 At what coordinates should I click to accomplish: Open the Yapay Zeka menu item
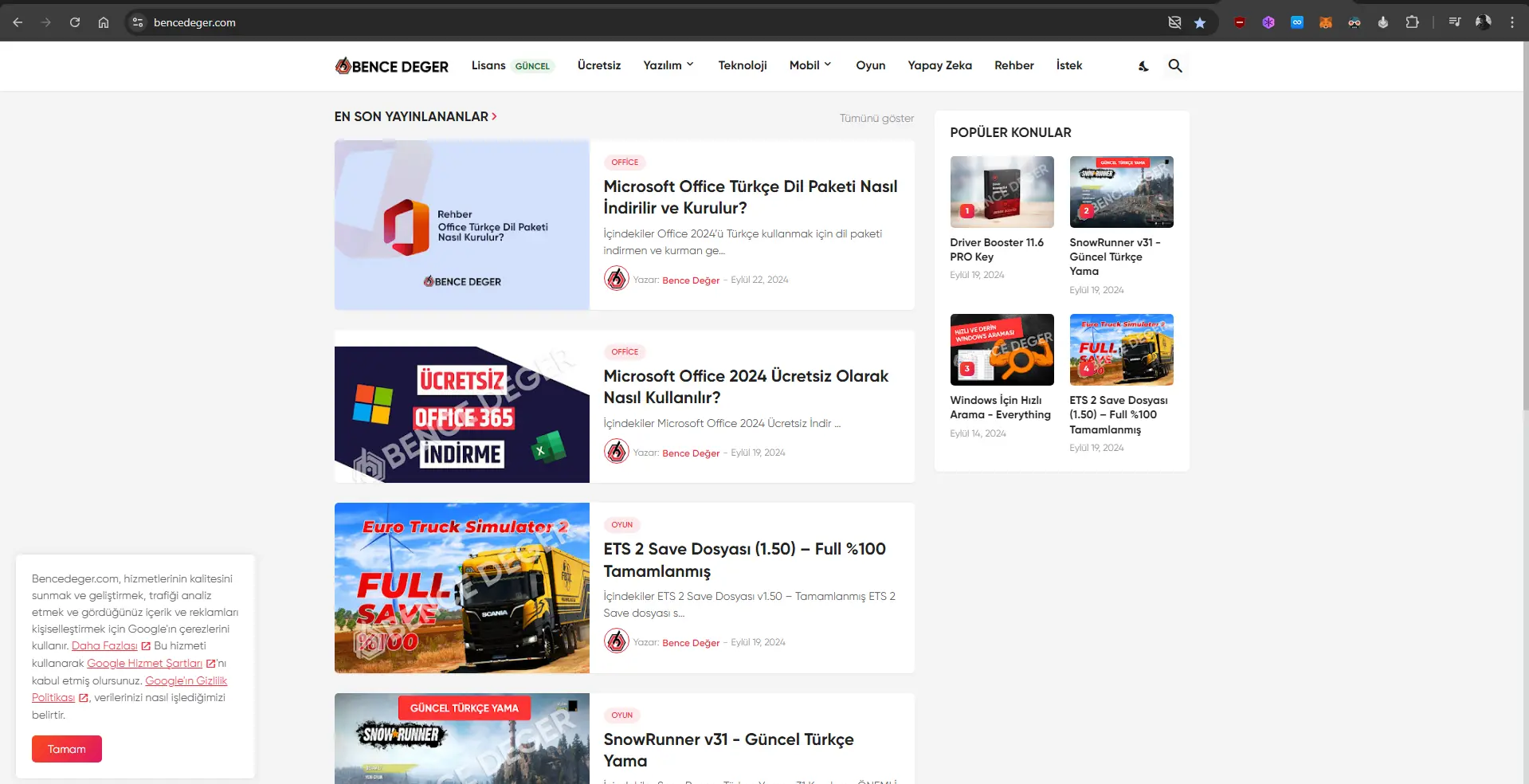(x=940, y=65)
